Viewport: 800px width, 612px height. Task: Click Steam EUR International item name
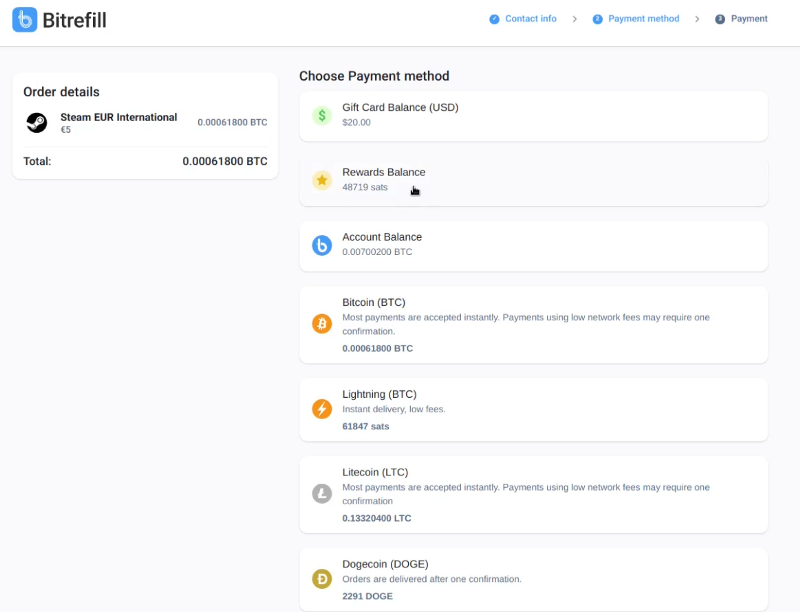pos(119,117)
